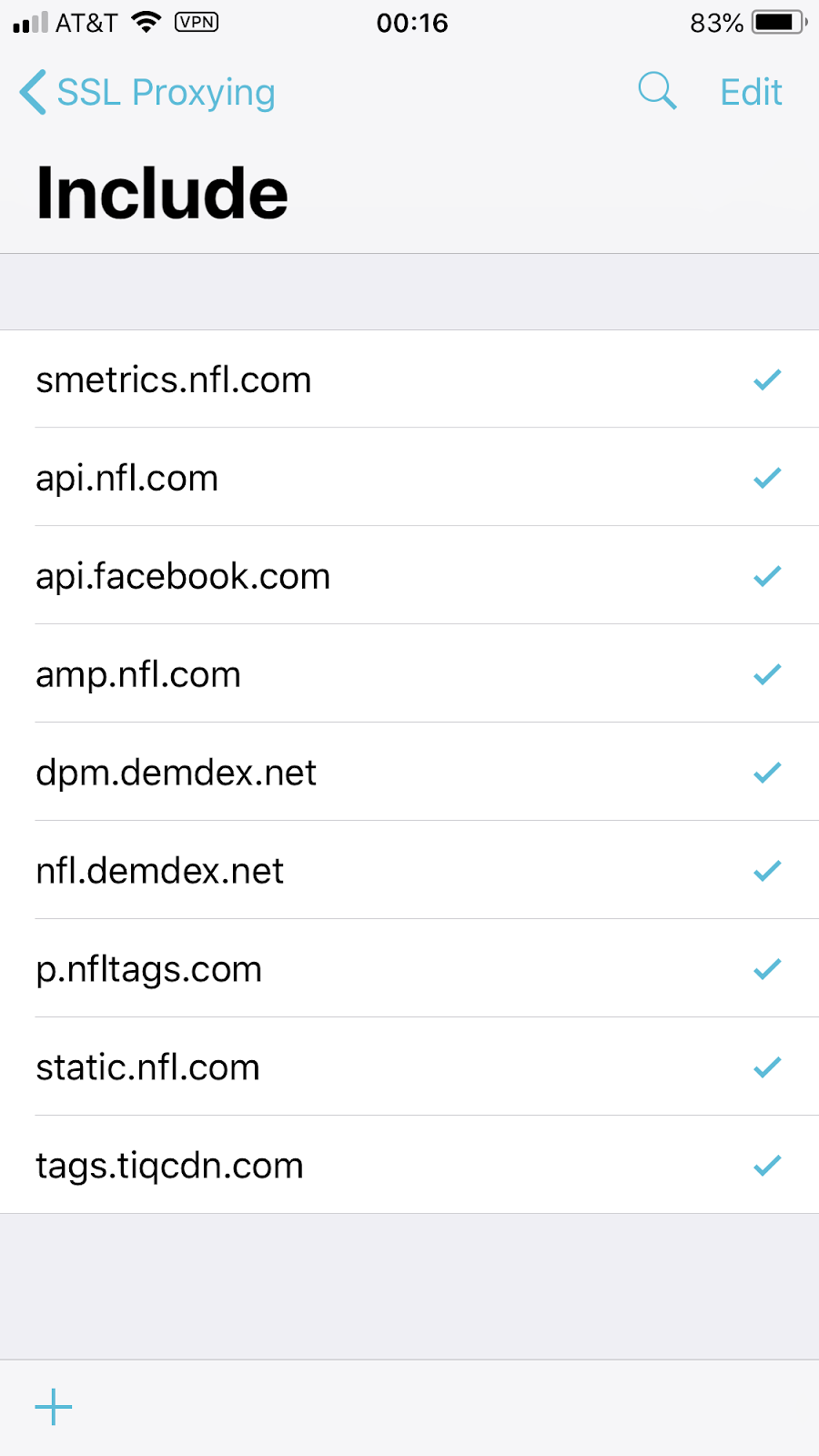The image size is (819, 1456).
Task: Disable the dpm.demdex.net checkmark
Action: [767, 773]
